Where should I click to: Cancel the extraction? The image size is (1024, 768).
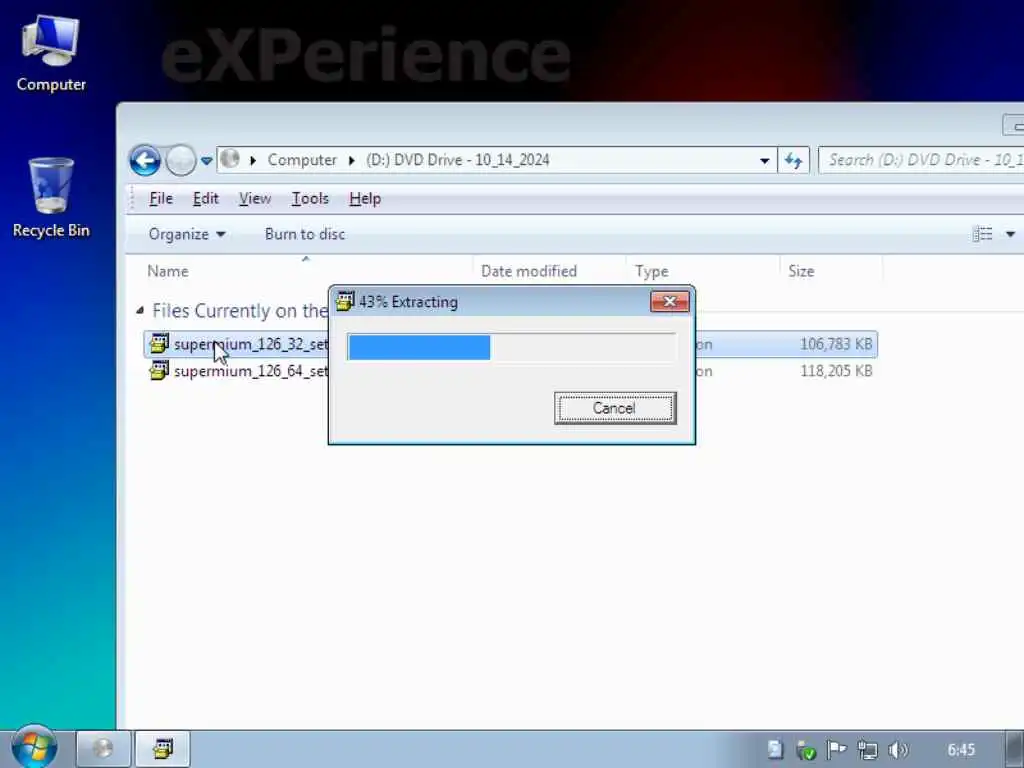(x=615, y=408)
